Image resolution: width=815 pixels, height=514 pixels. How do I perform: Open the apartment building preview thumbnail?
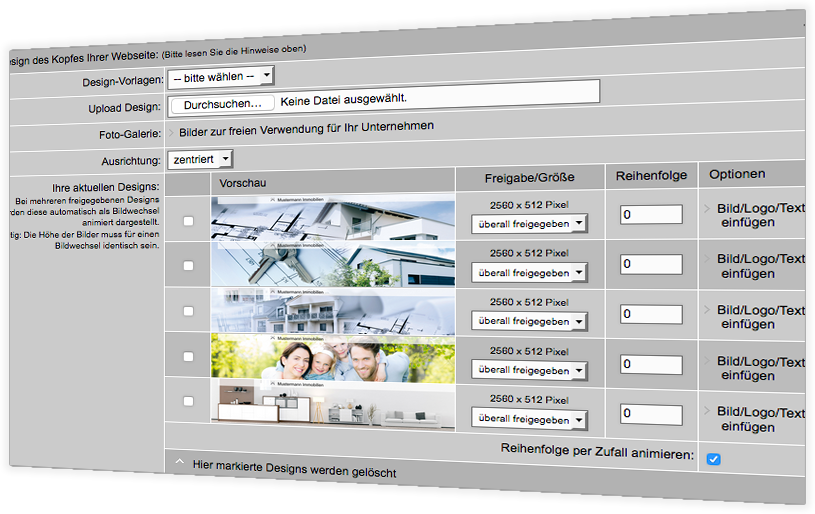pos(333,311)
